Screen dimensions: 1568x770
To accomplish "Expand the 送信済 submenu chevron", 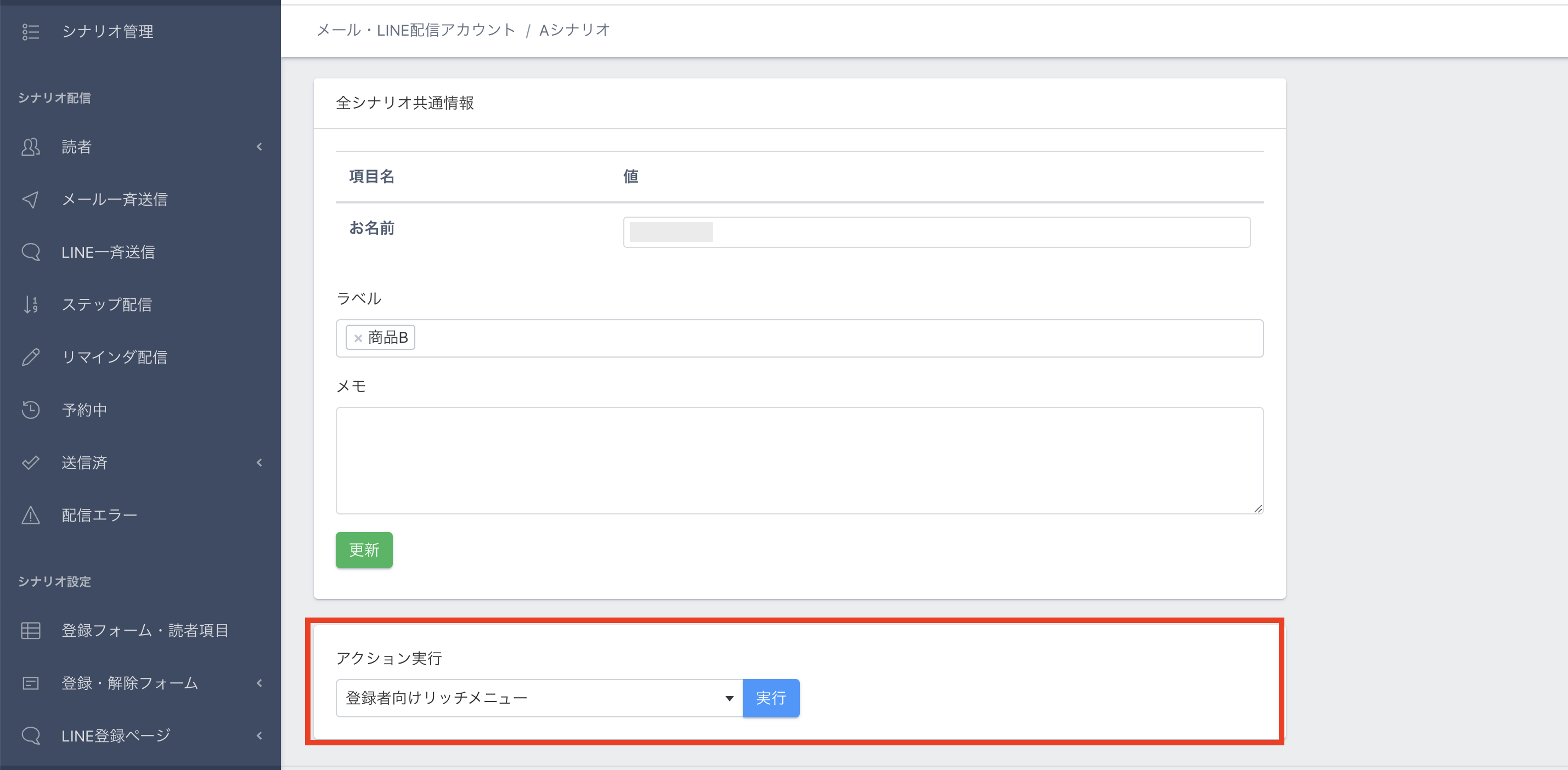I will [260, 463].
